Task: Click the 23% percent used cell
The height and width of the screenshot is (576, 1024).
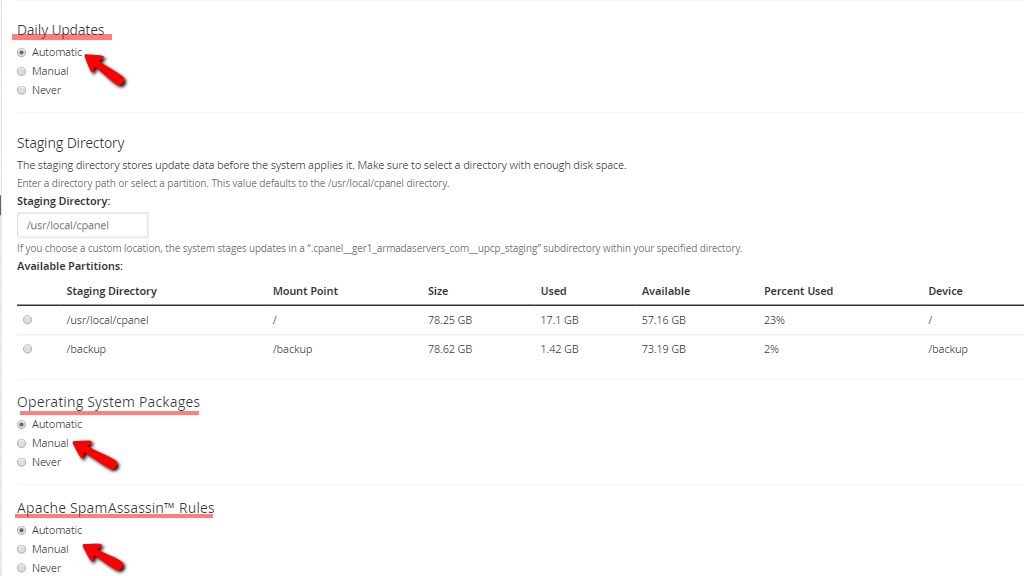Action: point(775,320)
